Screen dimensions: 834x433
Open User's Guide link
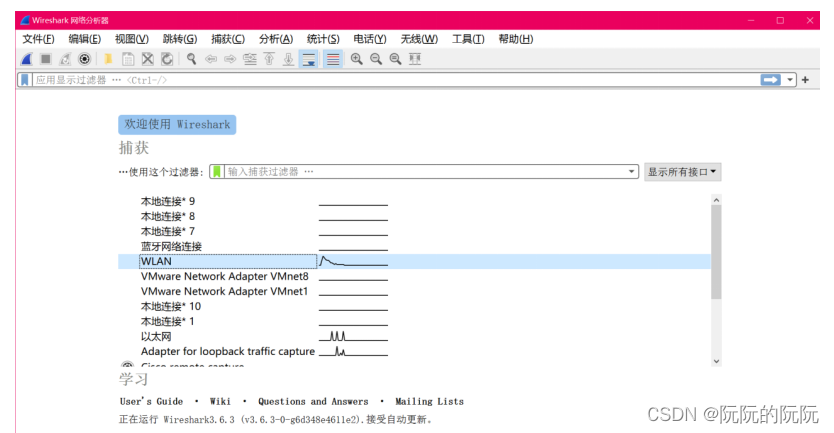point(151,401)
